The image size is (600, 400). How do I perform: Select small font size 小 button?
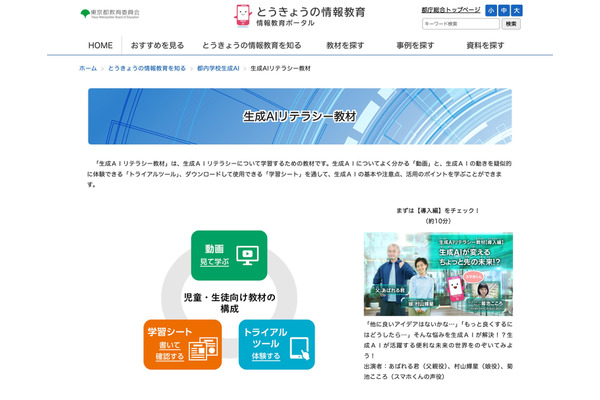(491, 11)
